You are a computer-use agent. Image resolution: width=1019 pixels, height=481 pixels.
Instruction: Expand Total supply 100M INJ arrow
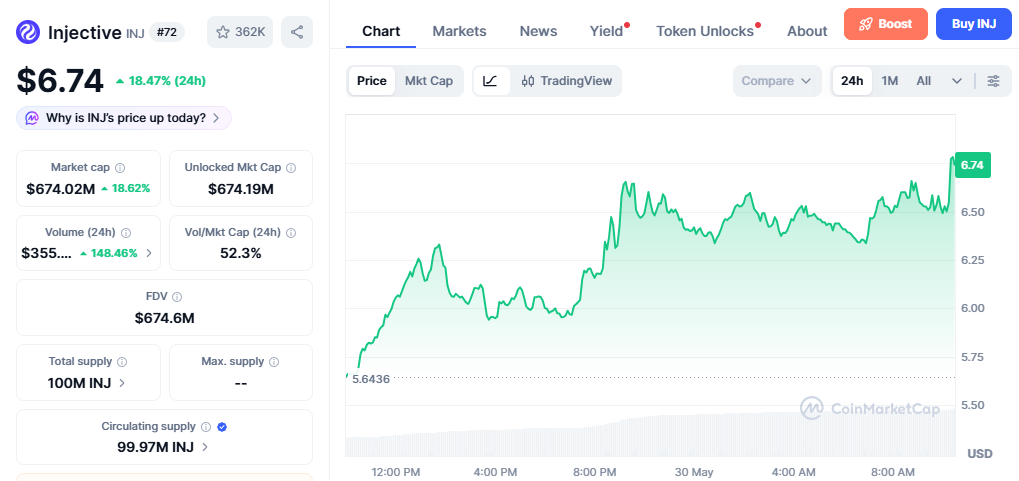tap(122, 383)
